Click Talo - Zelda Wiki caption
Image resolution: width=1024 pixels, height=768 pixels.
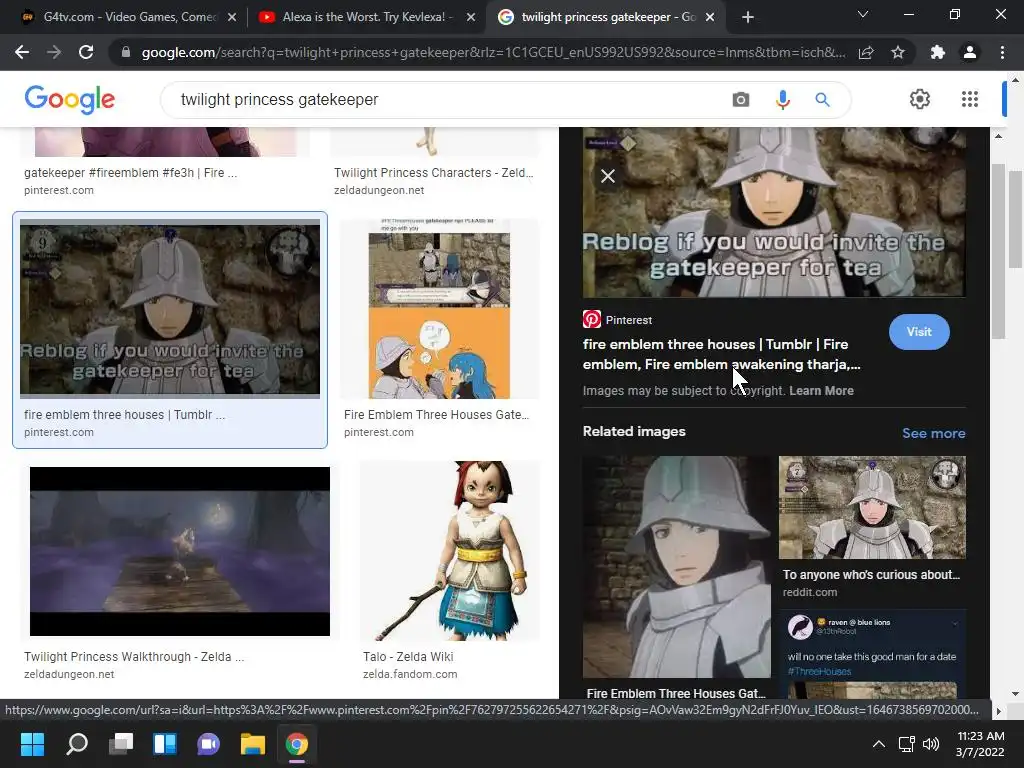[408, 656]
